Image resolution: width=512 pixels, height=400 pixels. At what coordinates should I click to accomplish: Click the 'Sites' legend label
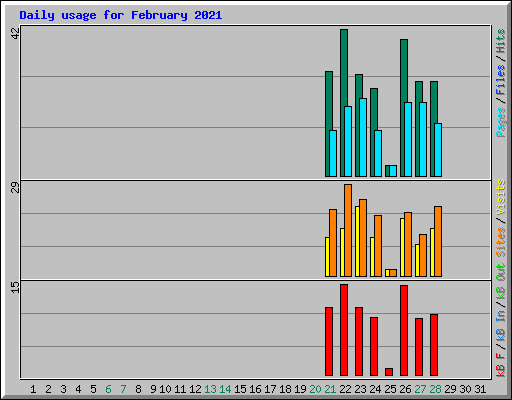(x=501, y=242)
